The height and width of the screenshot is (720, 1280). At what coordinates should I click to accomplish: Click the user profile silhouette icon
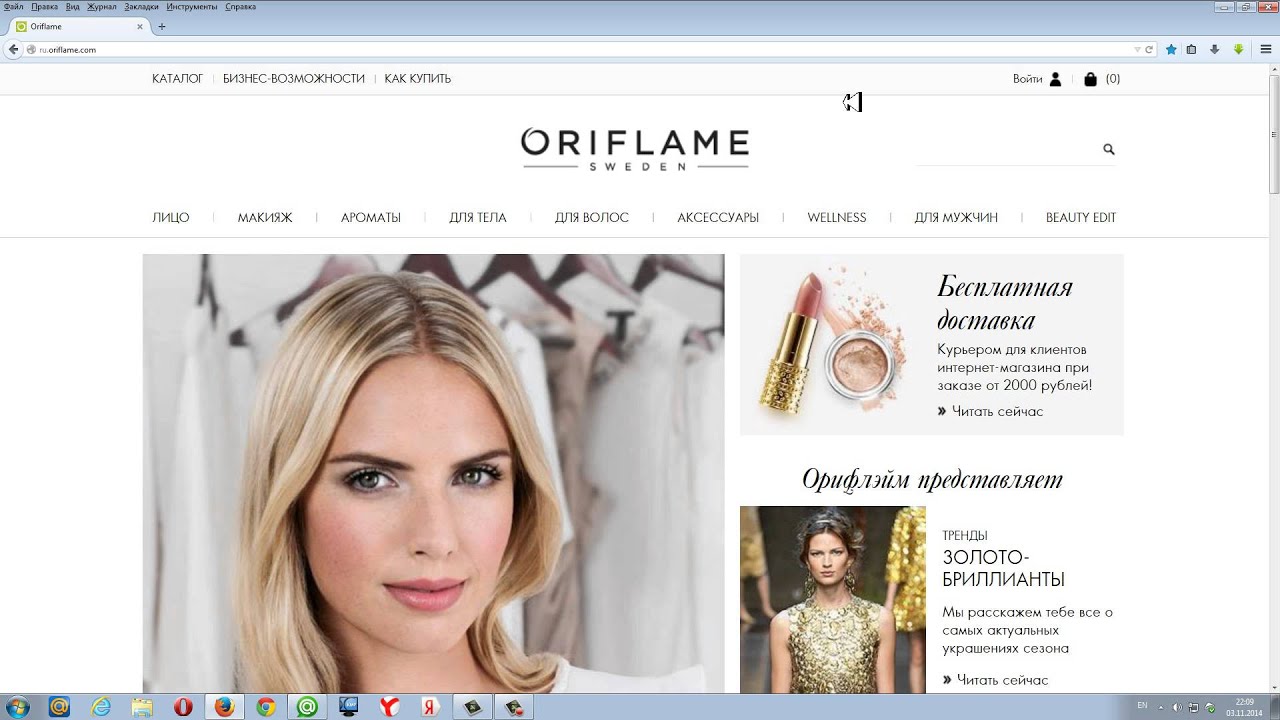coord(1055,79)
